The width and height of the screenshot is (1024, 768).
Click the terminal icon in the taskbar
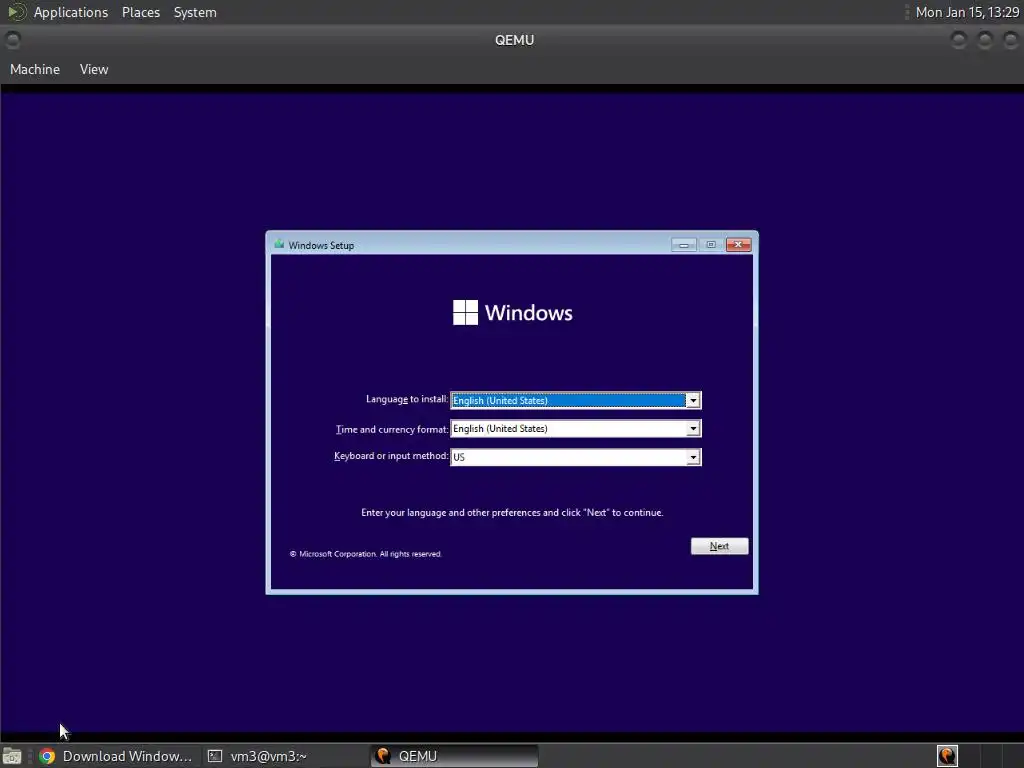pos(215,756)
